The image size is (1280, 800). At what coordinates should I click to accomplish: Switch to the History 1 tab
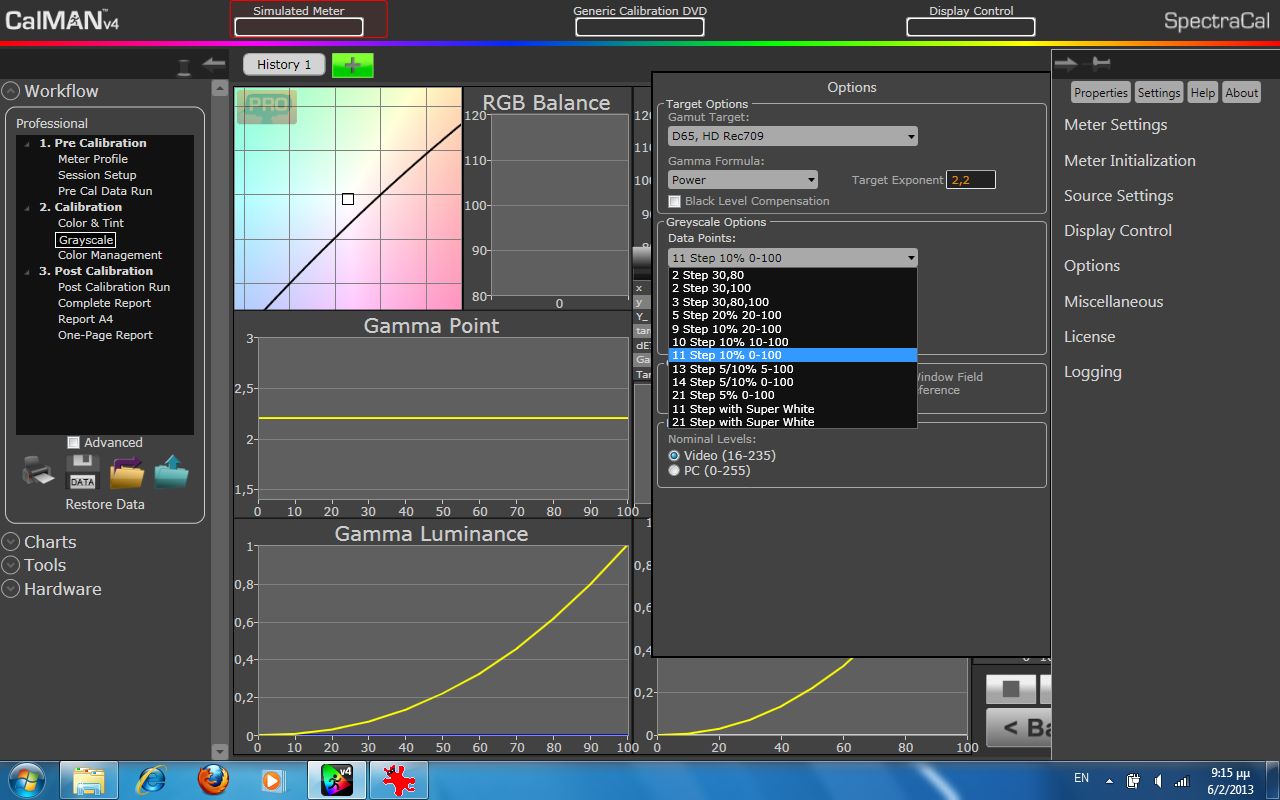(x=284, y=64)
